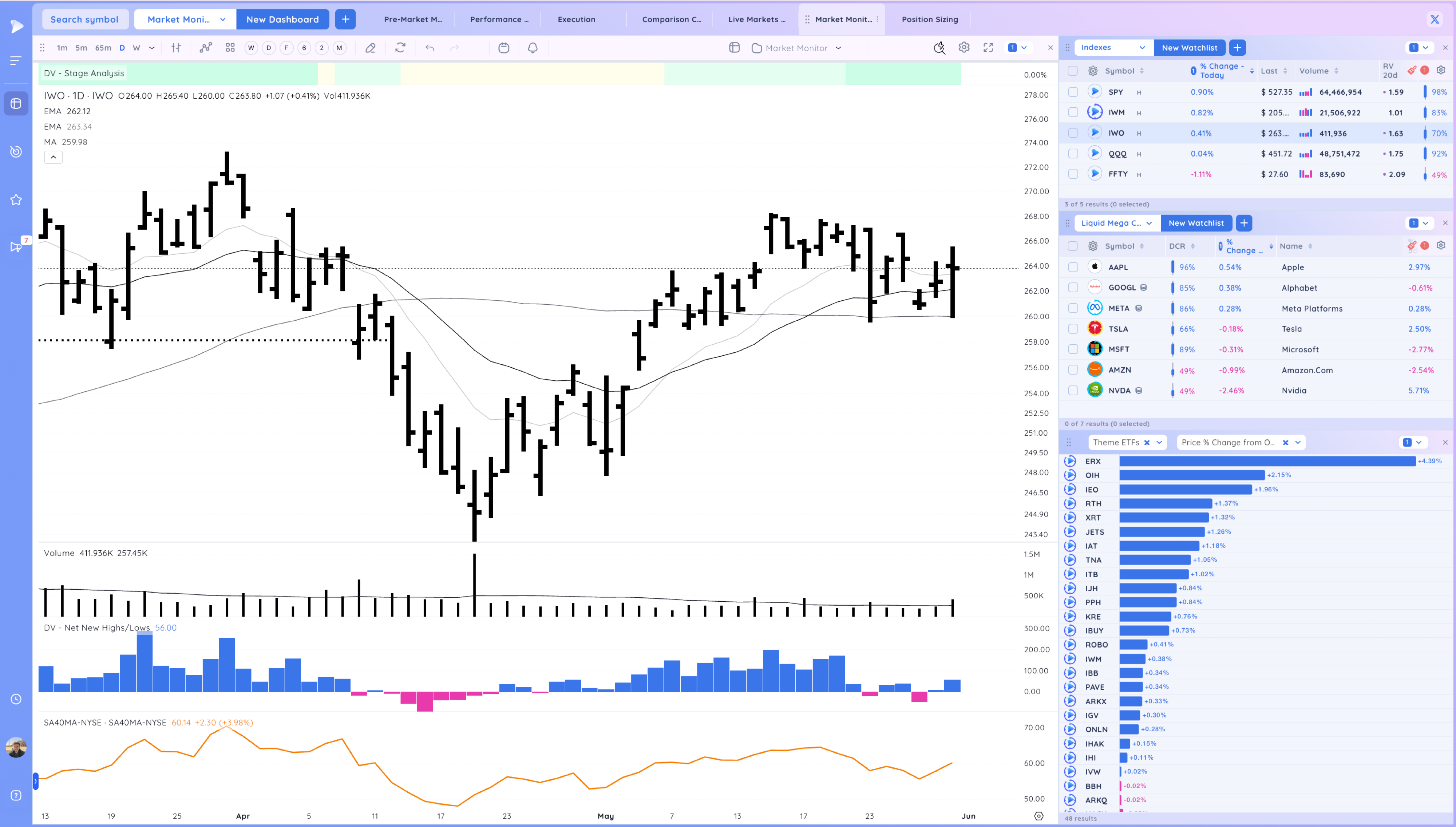Open the help question mark icon
This screenshot has width=1456, height=827.
(x=16, y=795)
